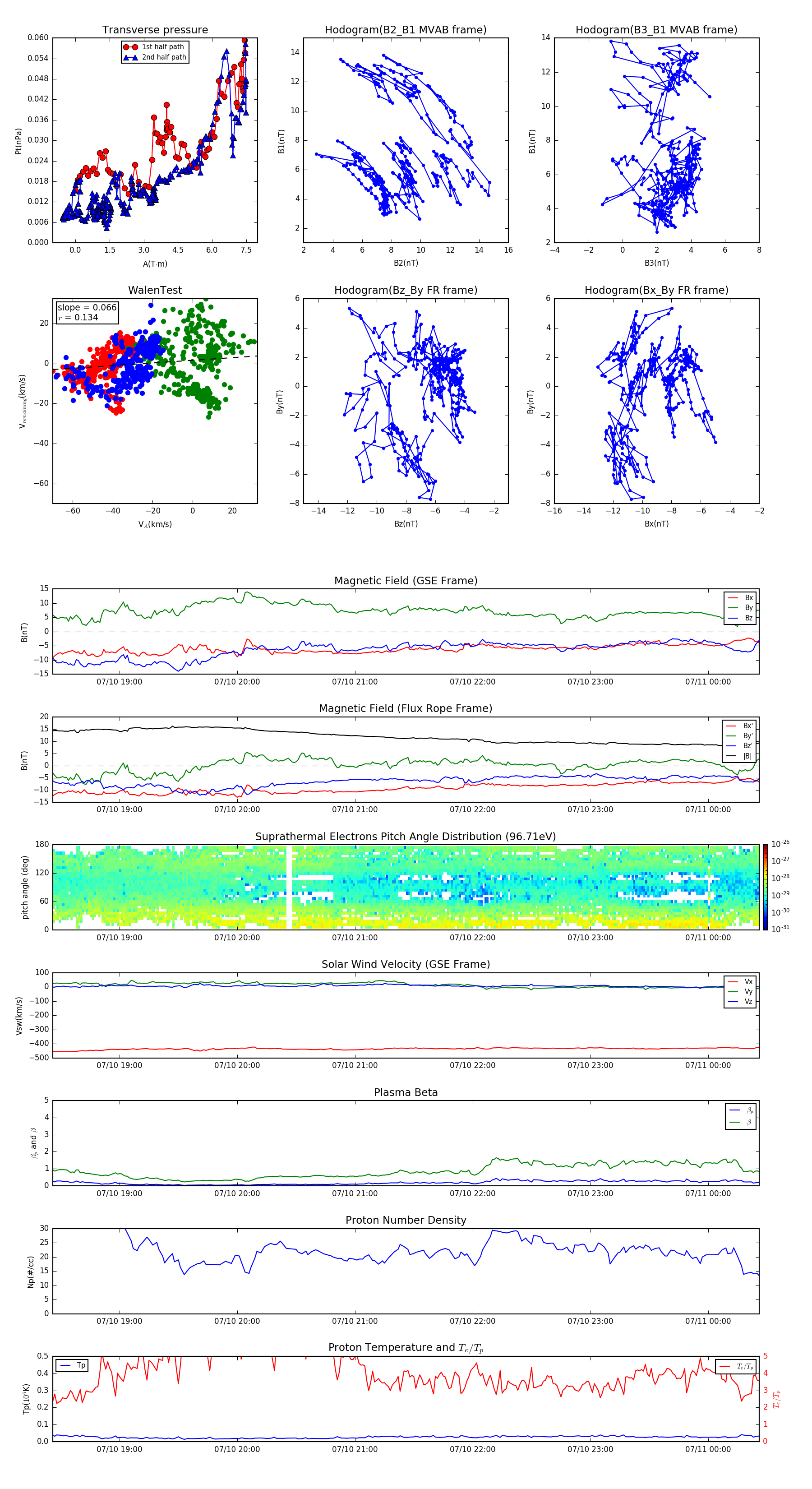The height and width of the screenshot is (1489, 812).
Task: Click the "B2(nT)" x-axis label
Action: tap(406, 263)
